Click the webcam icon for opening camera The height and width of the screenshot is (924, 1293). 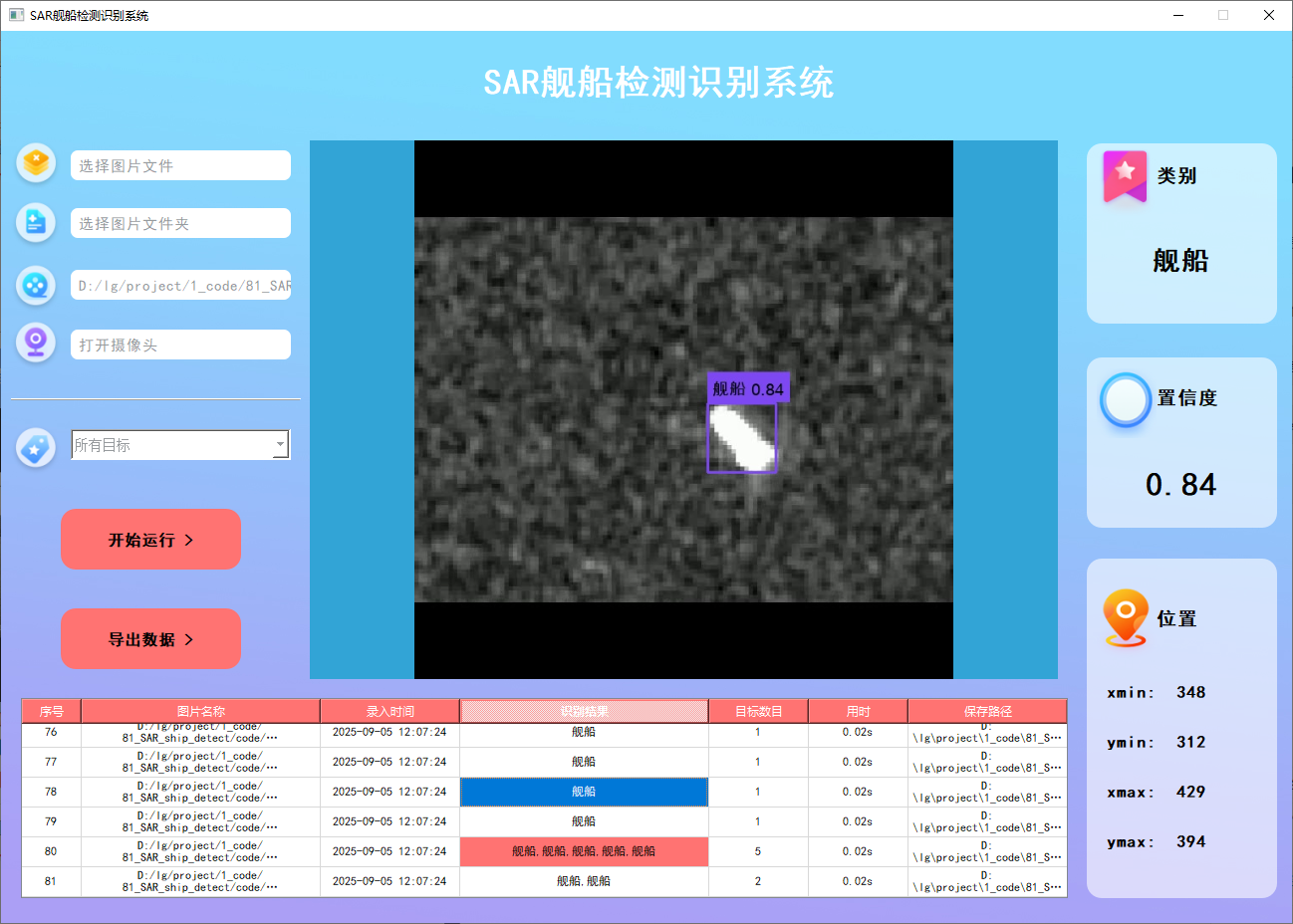tap(36, 344)
